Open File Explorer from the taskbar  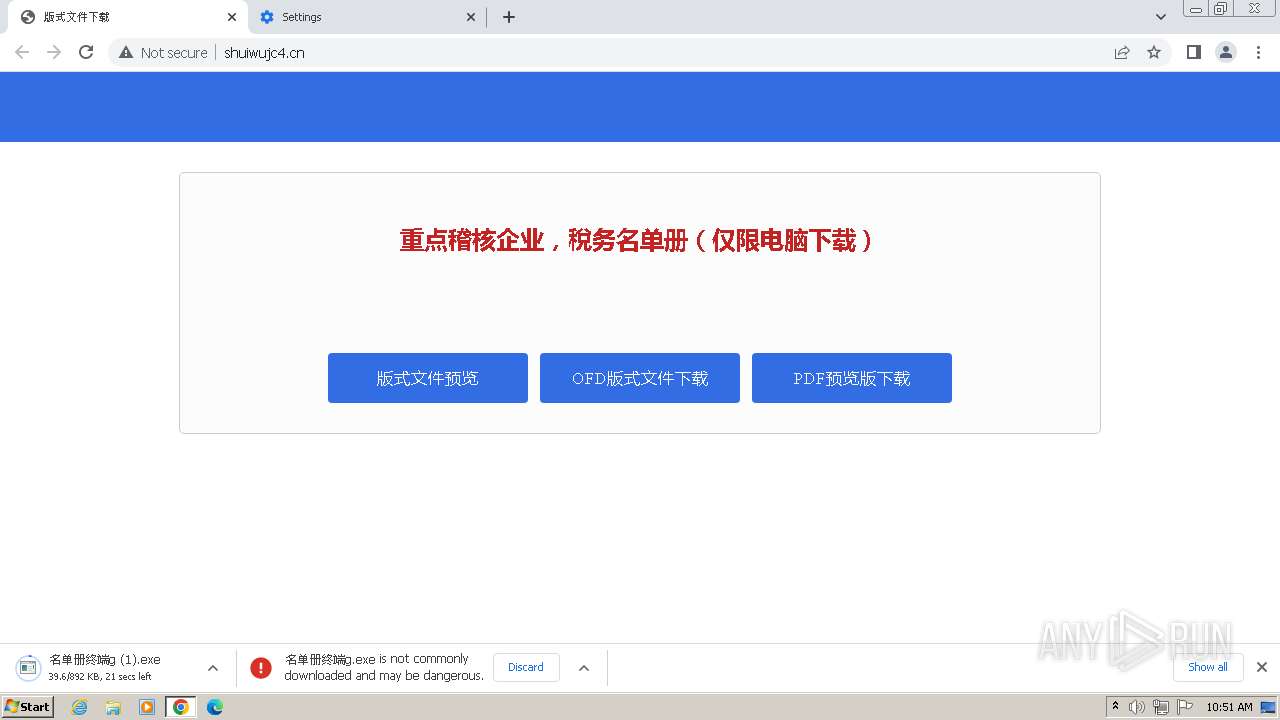tap(113, 707)
